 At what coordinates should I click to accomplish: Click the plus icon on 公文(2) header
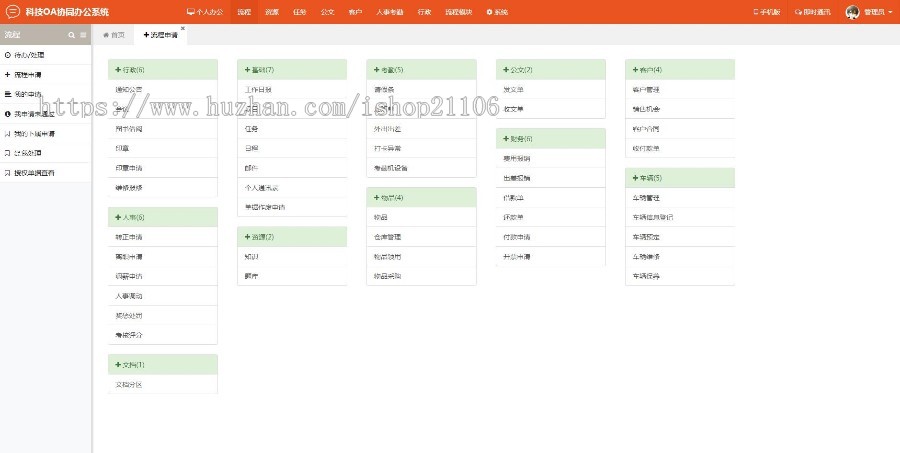tap(506, 69)
